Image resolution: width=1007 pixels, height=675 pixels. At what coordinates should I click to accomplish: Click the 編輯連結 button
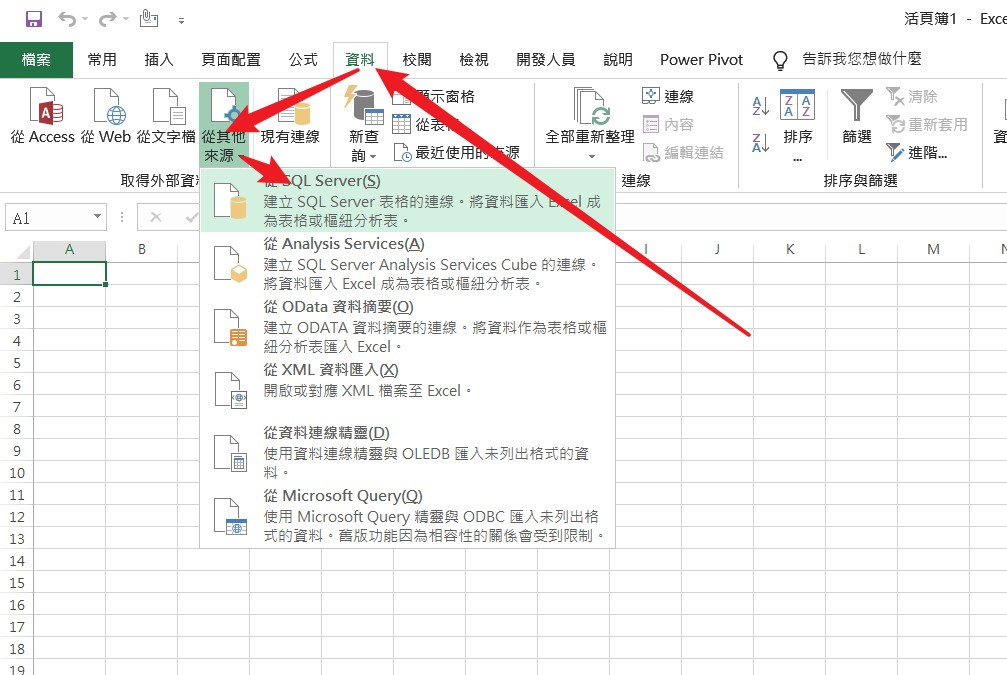(x=683, y=153)
